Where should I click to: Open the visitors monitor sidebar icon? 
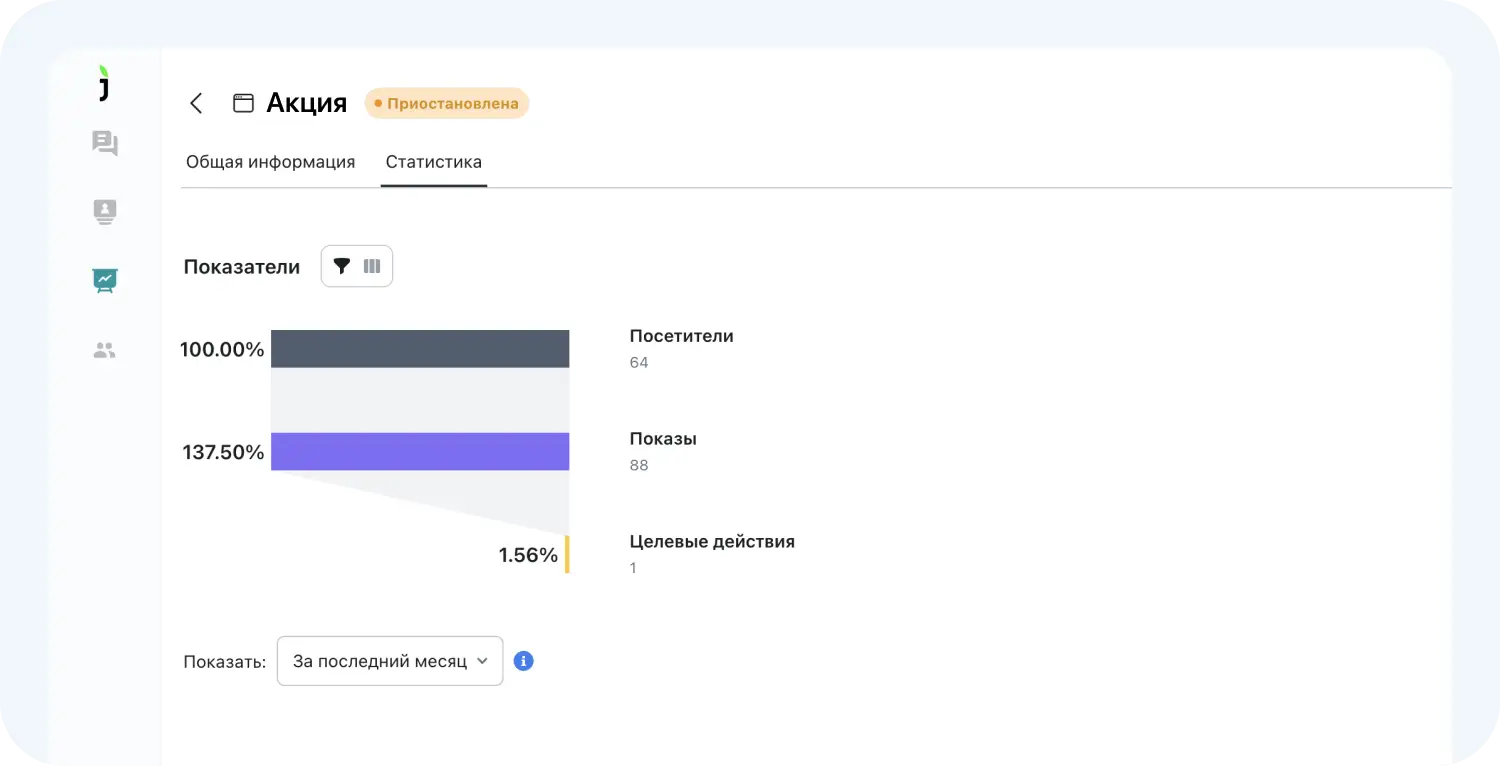click(x=105, y=212)
